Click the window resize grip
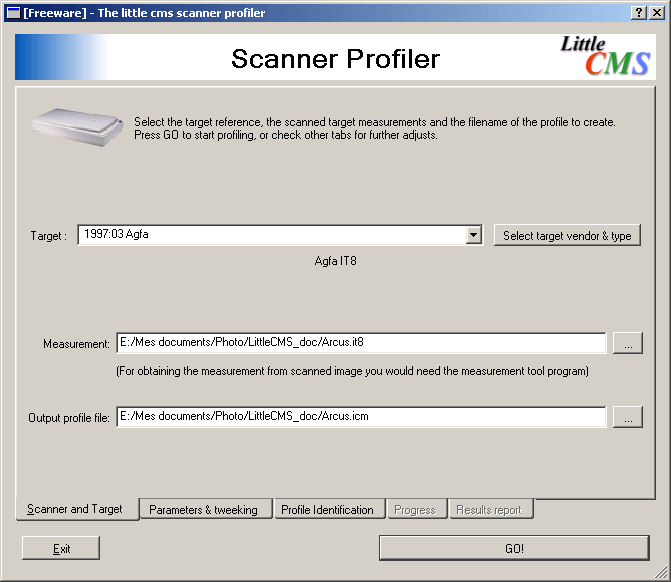671x582 pixels. 662,573
